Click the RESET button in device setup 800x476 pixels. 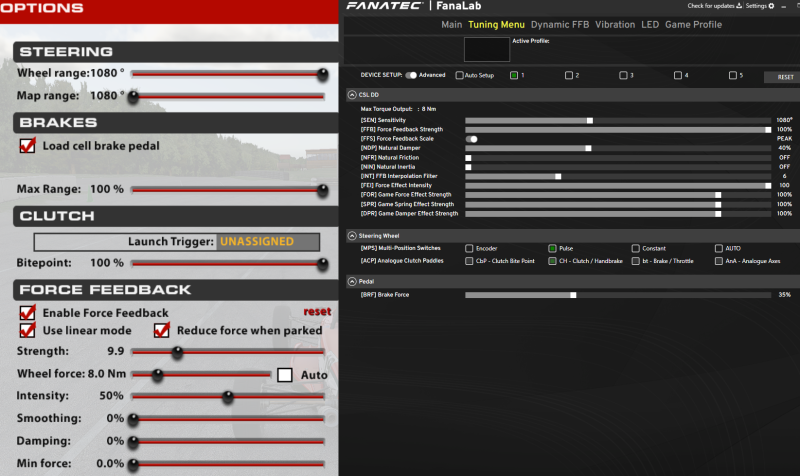pos(785,77)
